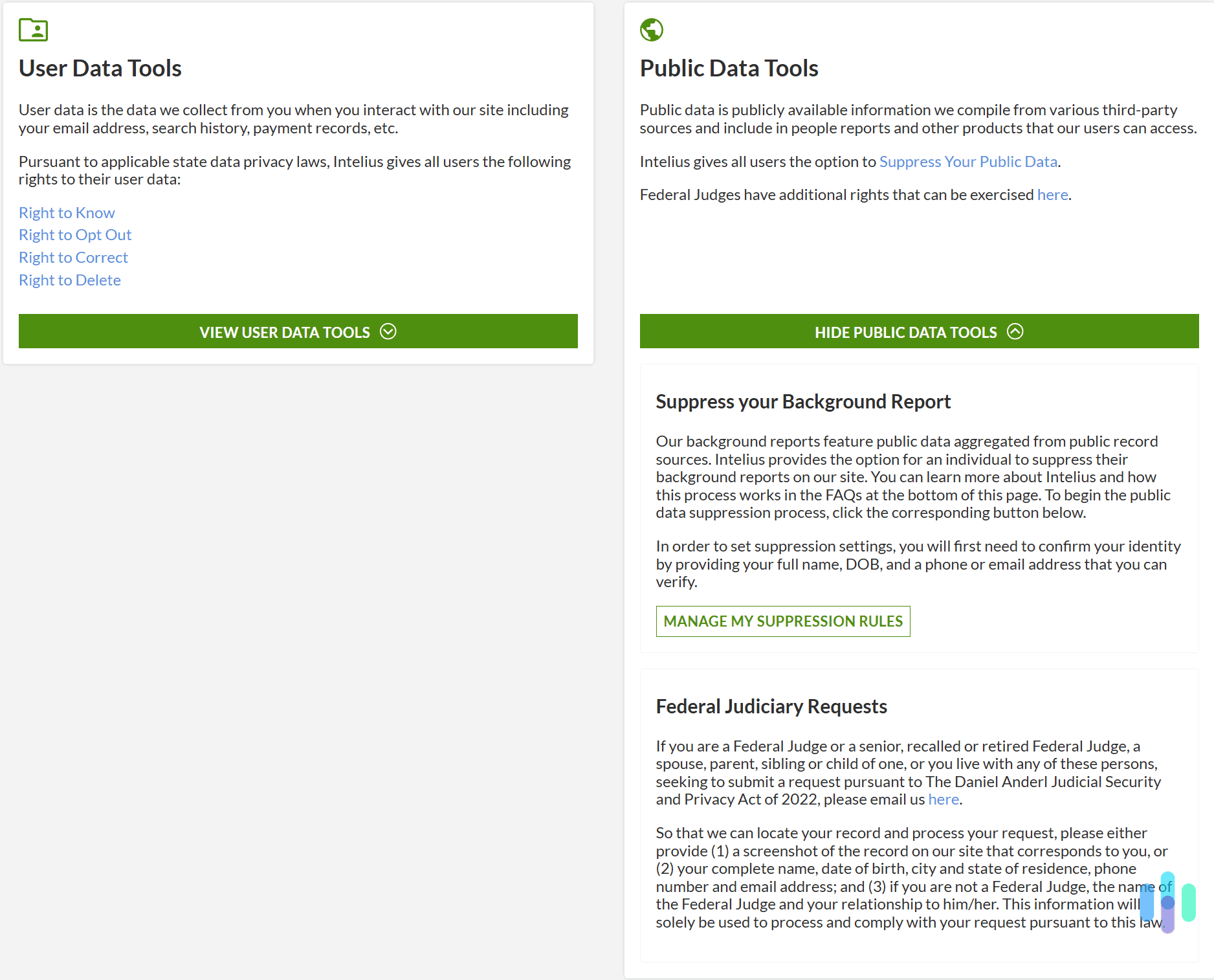Click the chevron icon on View User Data Tools

click(x=388, y=331)
